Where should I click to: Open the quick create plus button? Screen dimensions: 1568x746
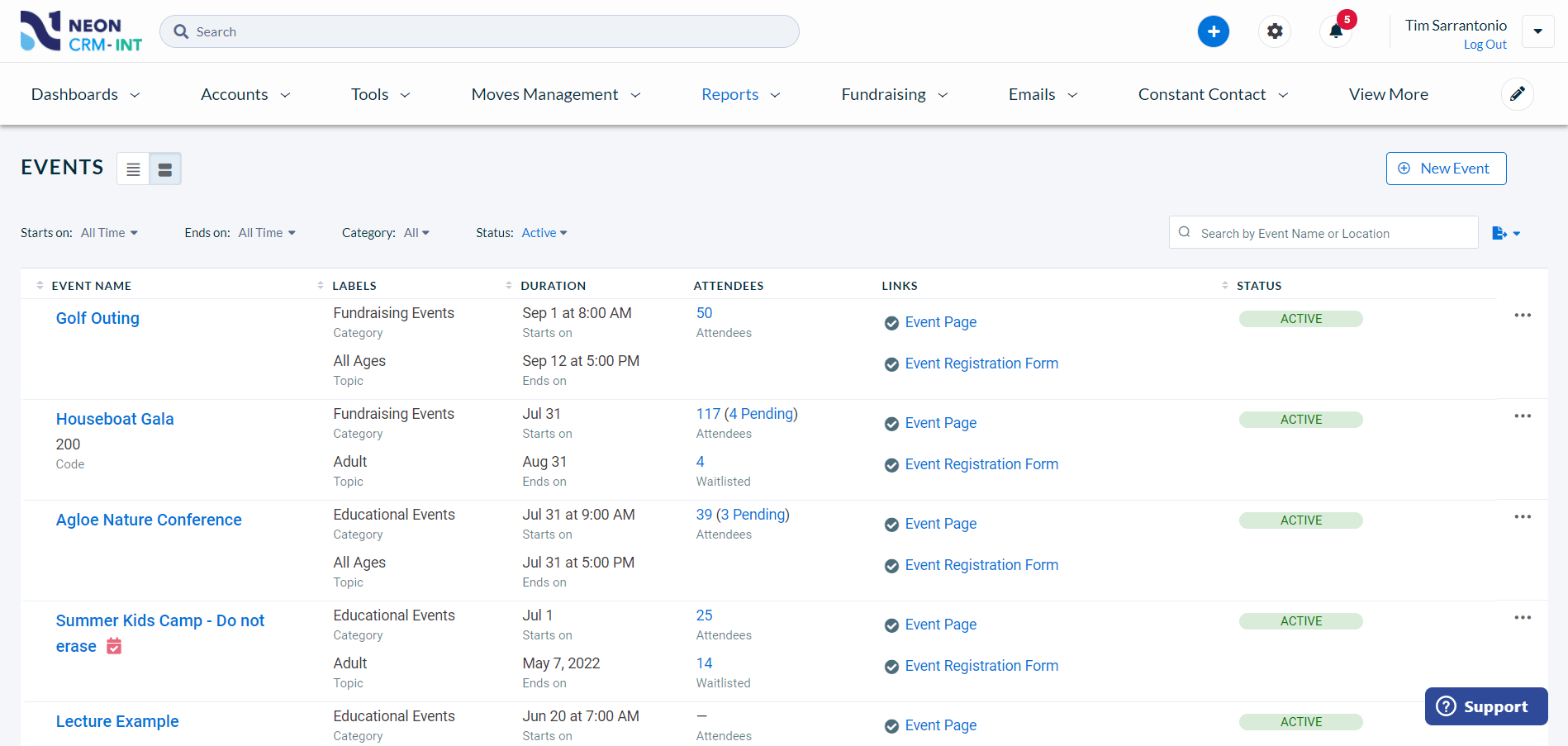tap(1213, 31)
